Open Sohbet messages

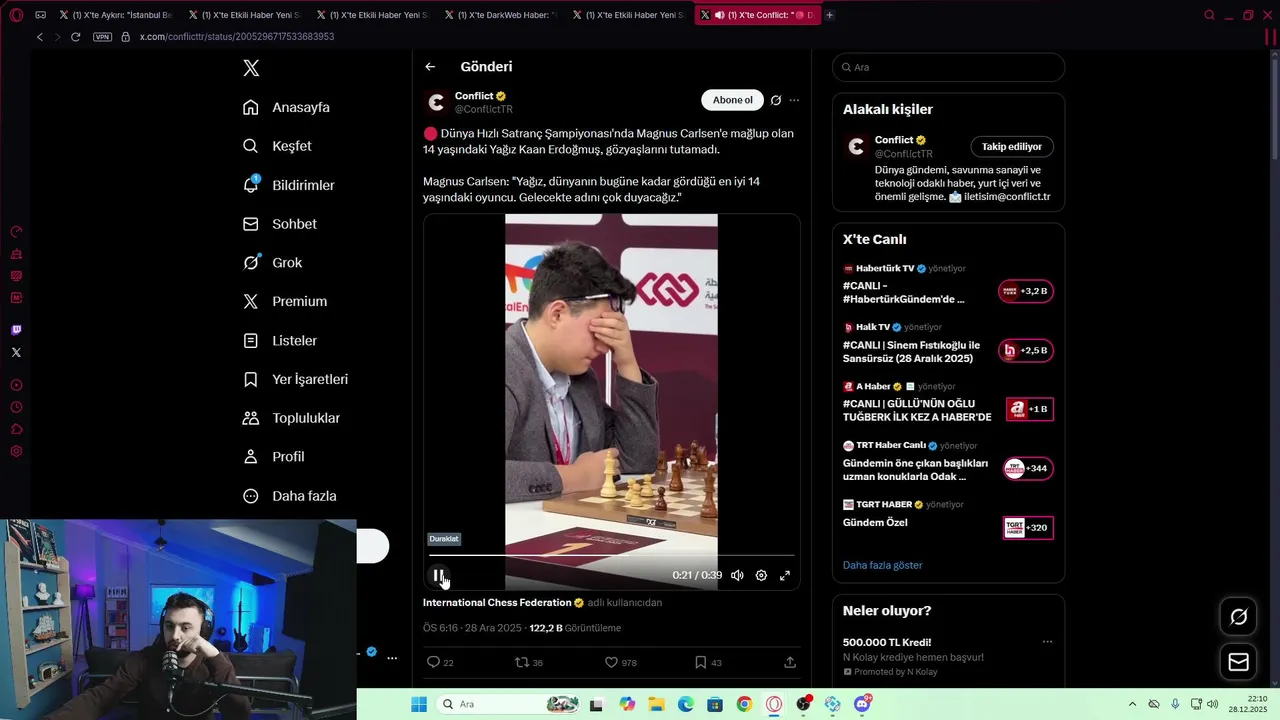pyautogui.click(x=280, y=224)
